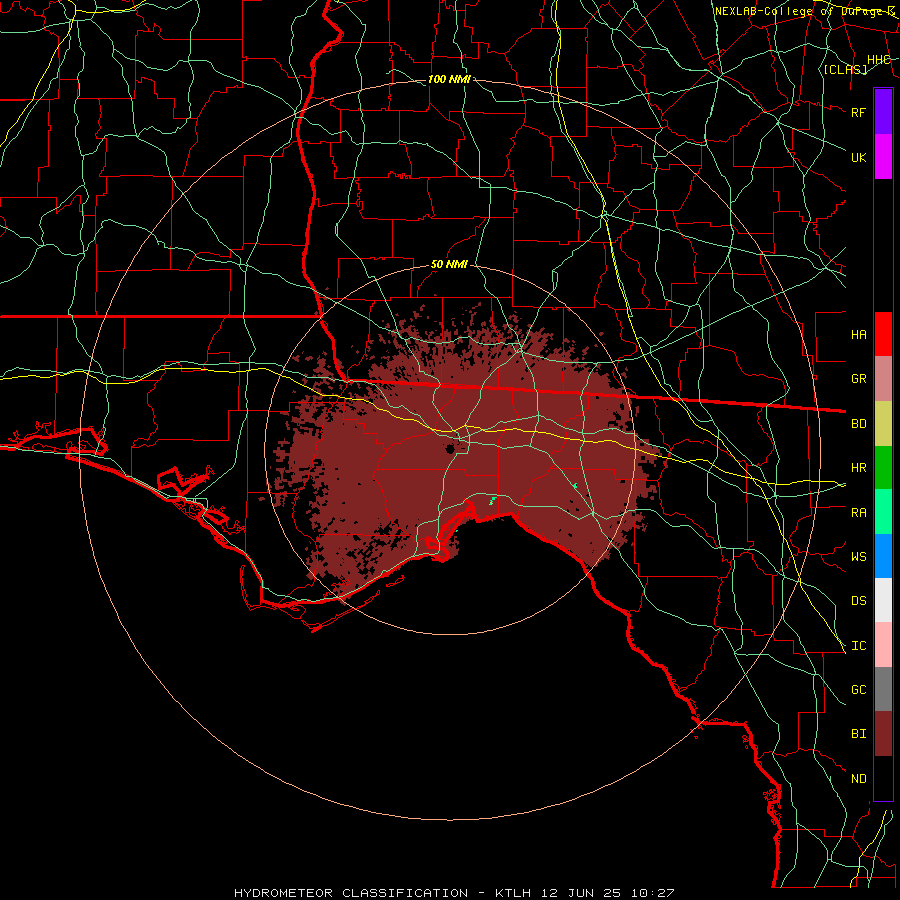Click the BI legend label

point(859,734)
